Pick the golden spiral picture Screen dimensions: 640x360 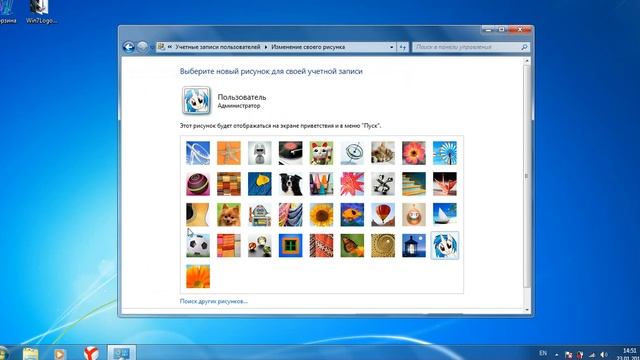[x=383, y=245]
